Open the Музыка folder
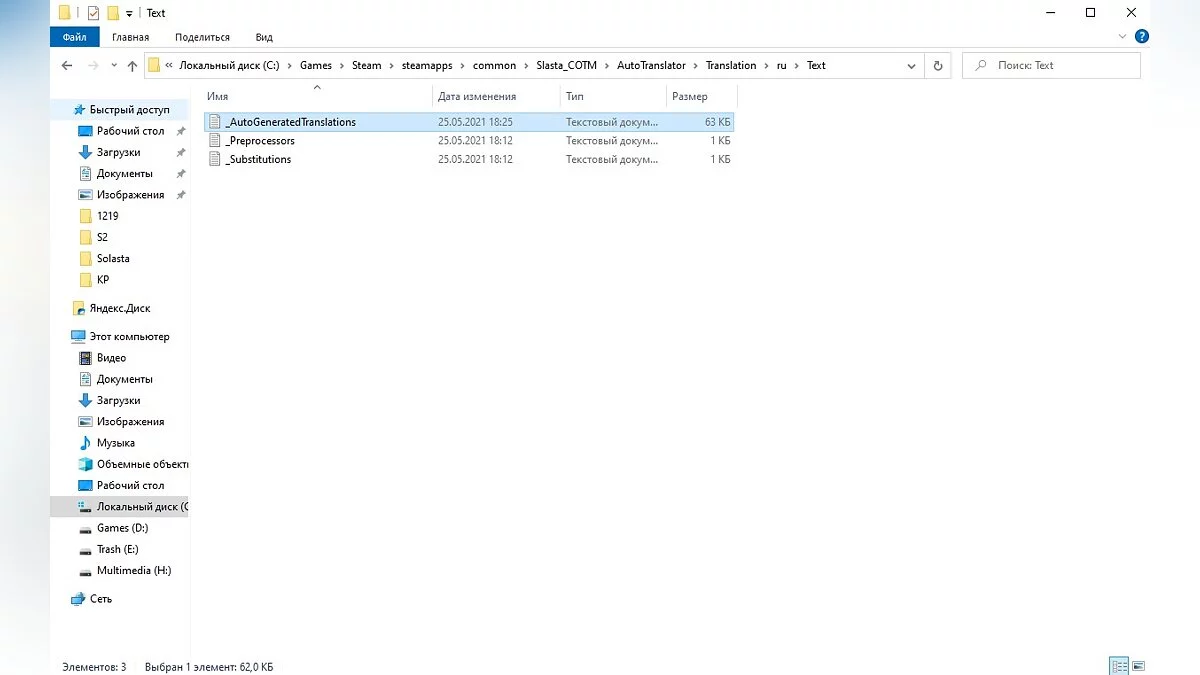This screenshot has width=1200, height=675. coord(115,443)
